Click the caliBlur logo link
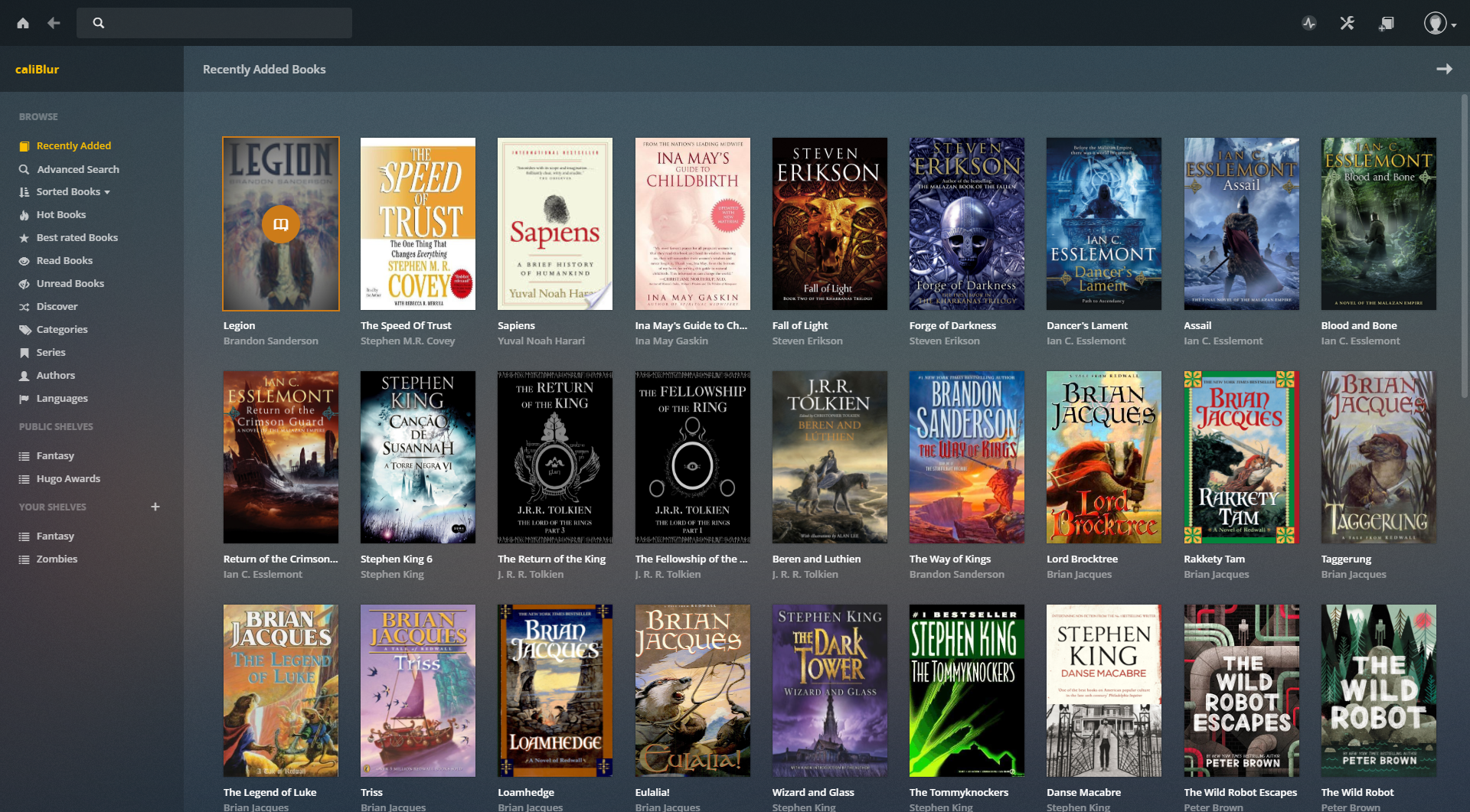Image resolution: width=1470 pixels, height=812 pixels. (x=37, y=69)
